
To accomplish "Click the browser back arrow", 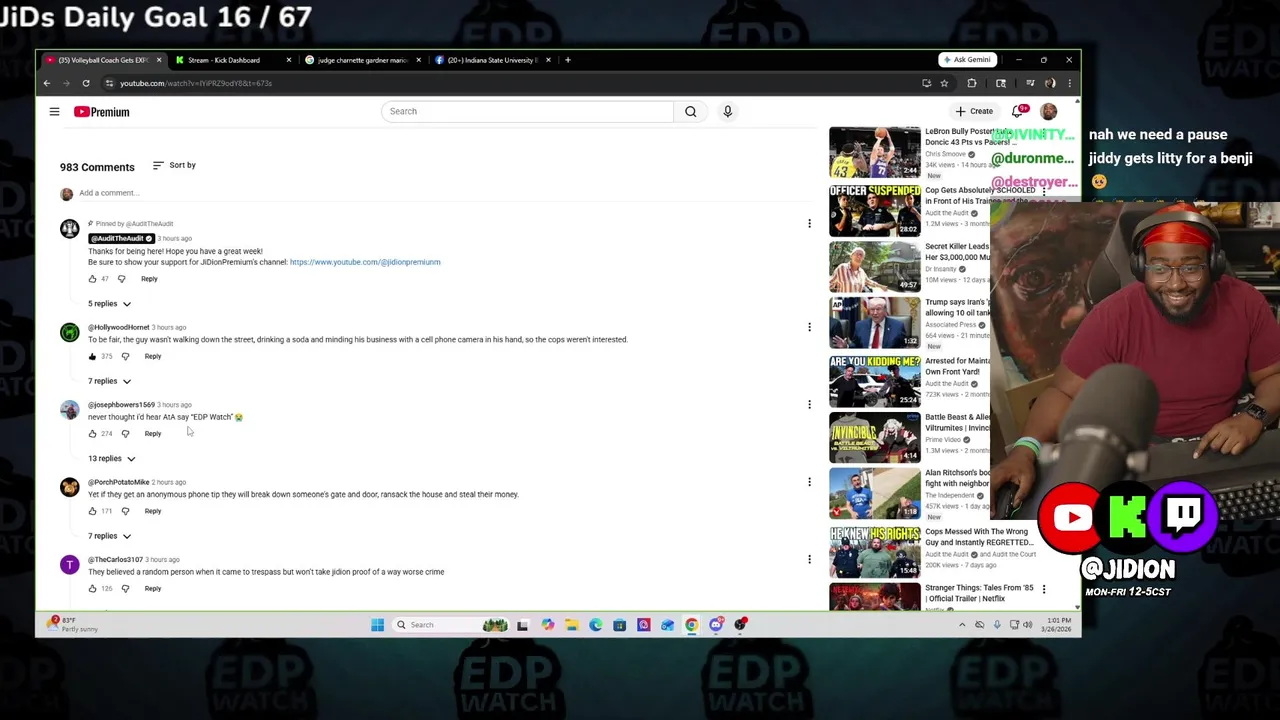I will click(x=46, y=83).
